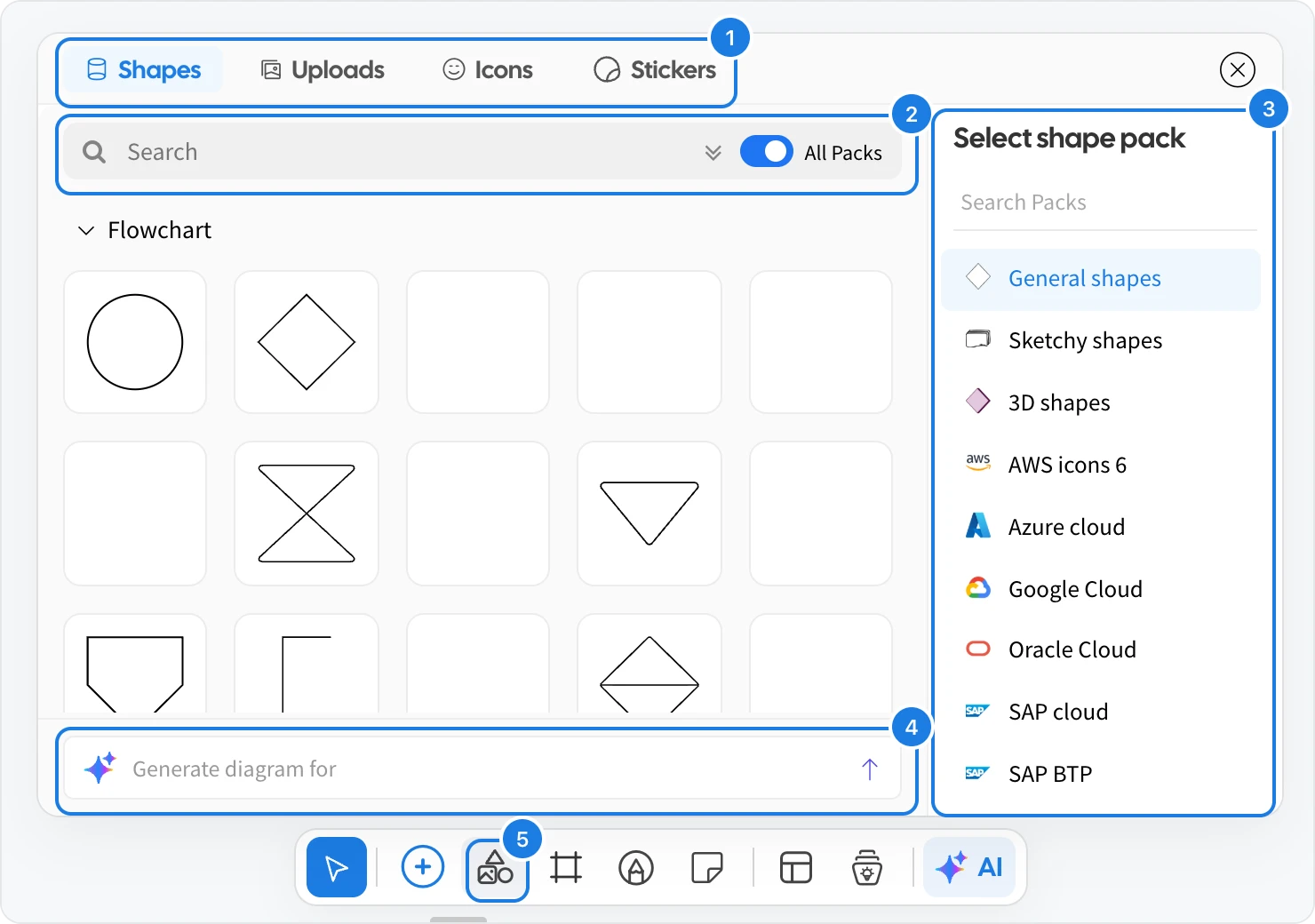Open the table layout tool

[796, 867]
